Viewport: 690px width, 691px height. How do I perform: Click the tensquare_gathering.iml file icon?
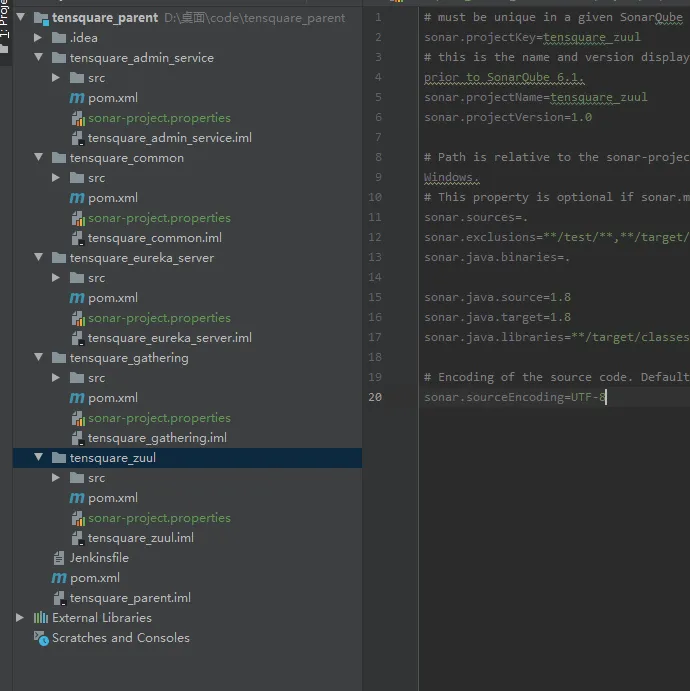point(78,438)
